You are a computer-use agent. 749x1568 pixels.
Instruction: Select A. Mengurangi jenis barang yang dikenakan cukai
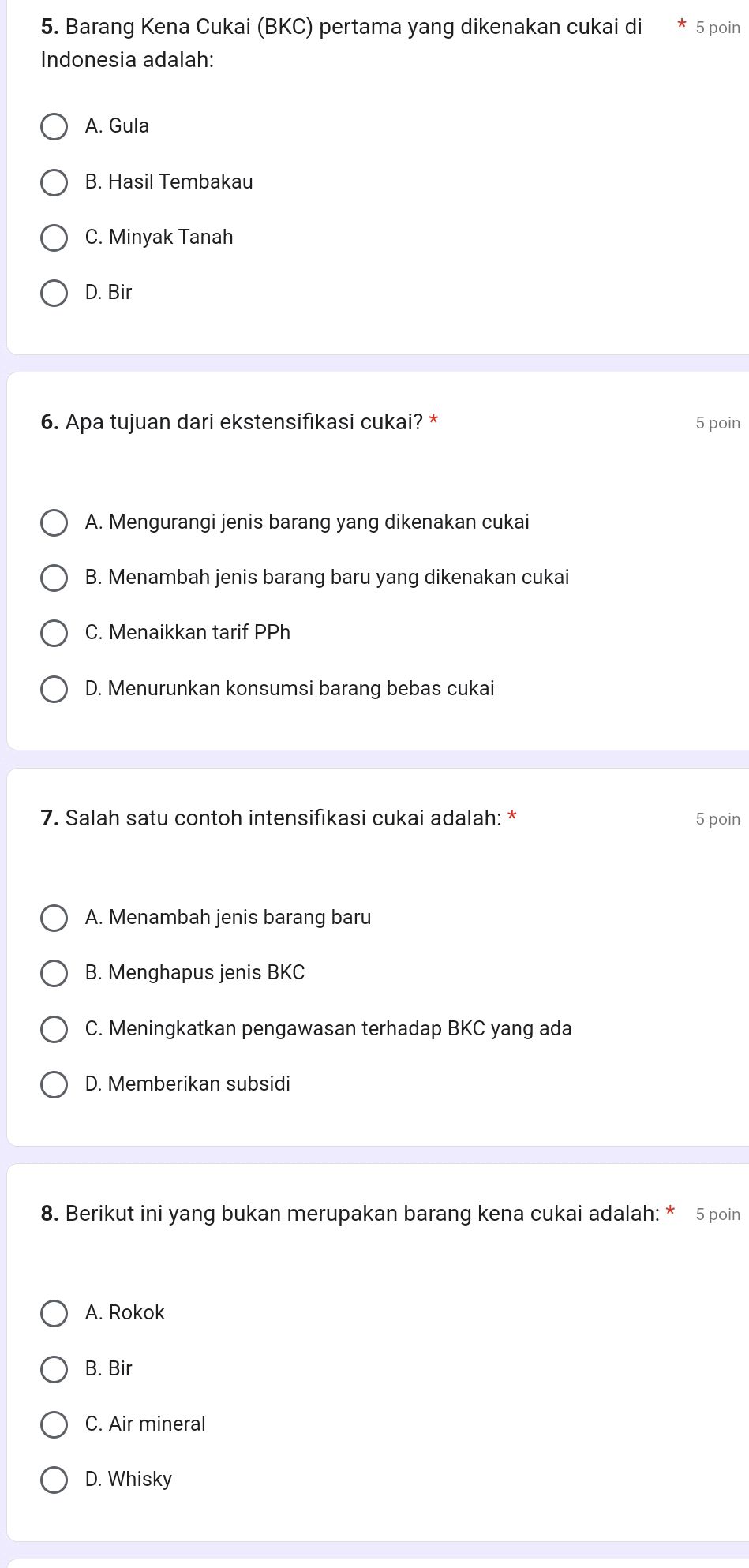[54, 522]
